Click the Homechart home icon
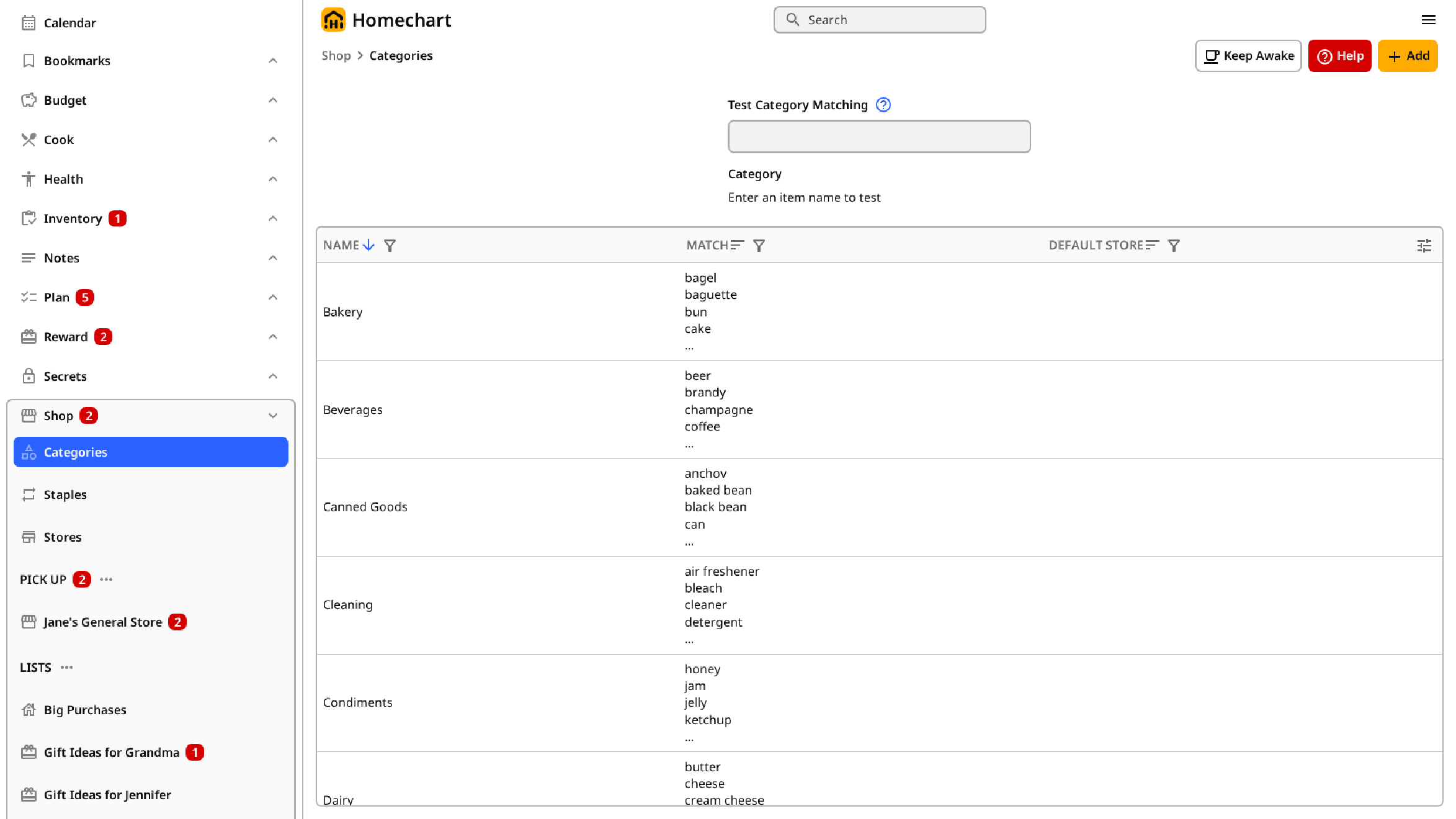 333,19
